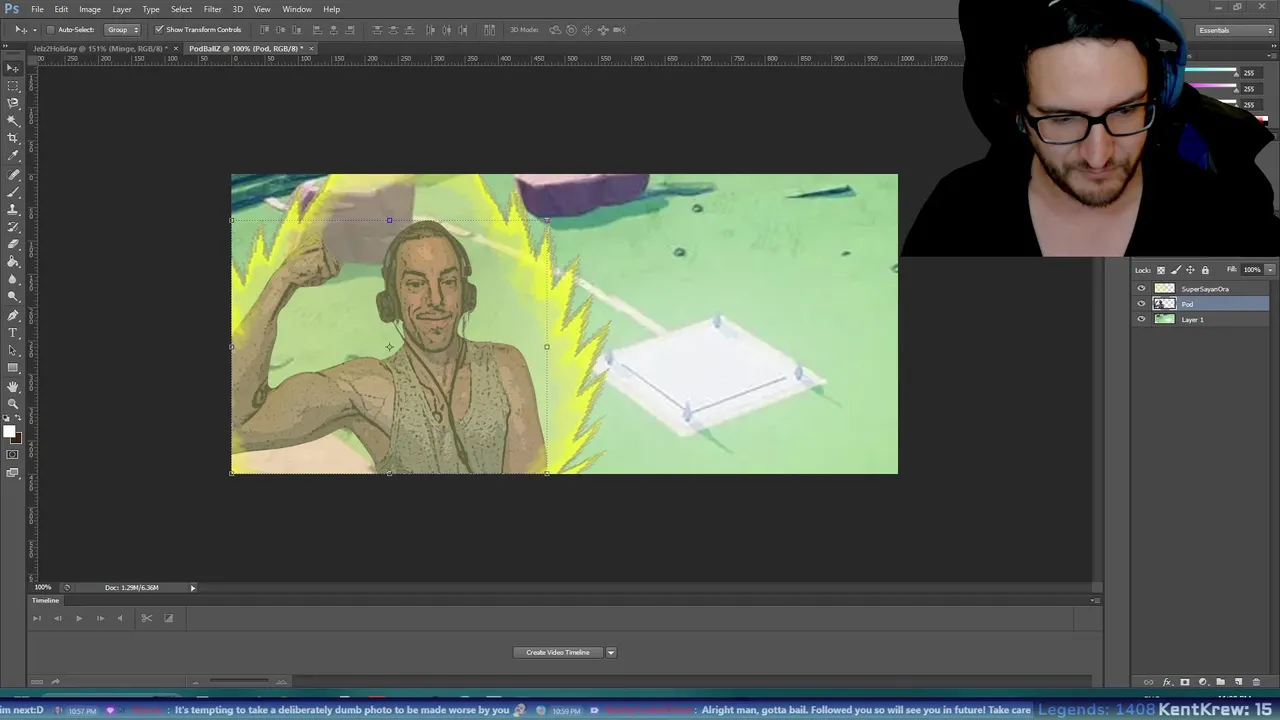The width and height of the screenshot is (1280, 720).
Task: Hide the Pod layer
Action: click(1141, 304)
